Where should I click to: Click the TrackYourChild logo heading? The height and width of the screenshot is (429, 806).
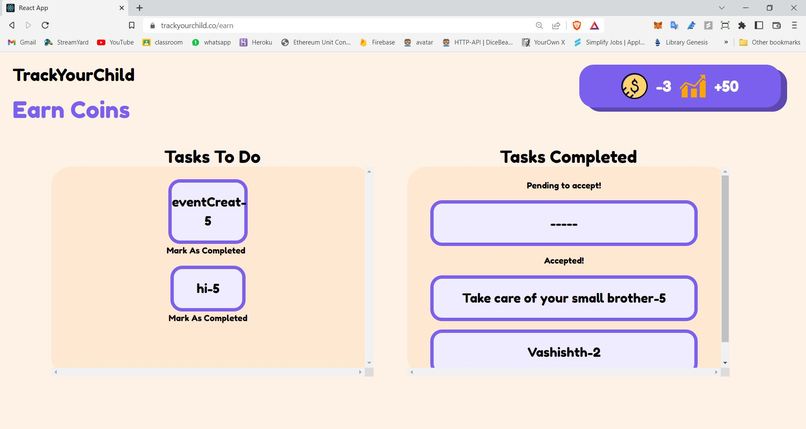(x=74, y=75)
